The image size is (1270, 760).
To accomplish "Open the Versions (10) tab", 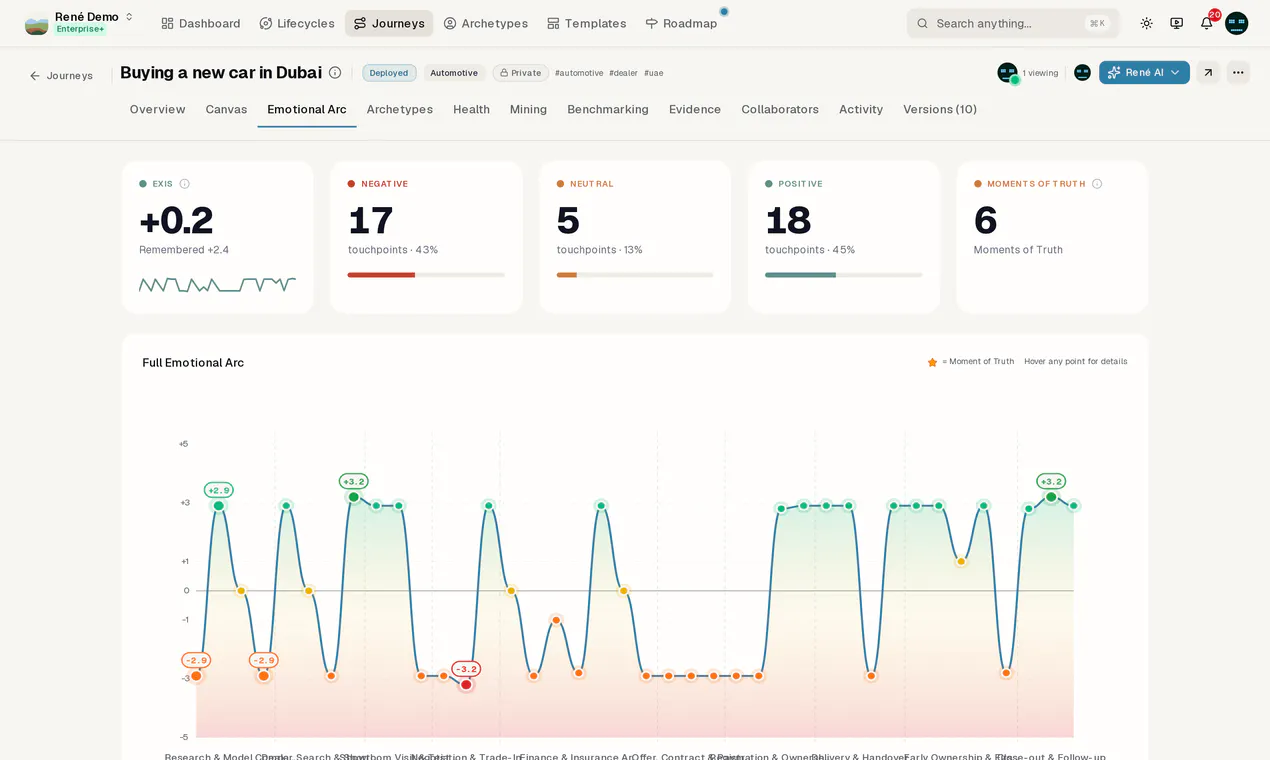I will (940, 110).
